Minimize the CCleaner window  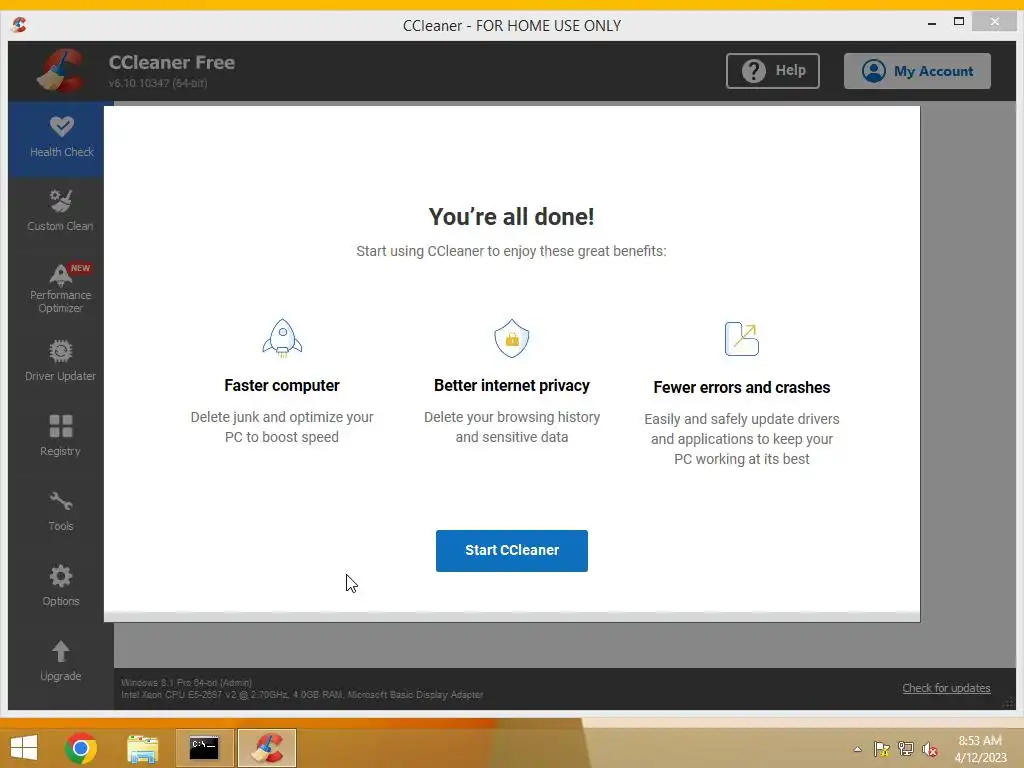(x=932, y=23)
